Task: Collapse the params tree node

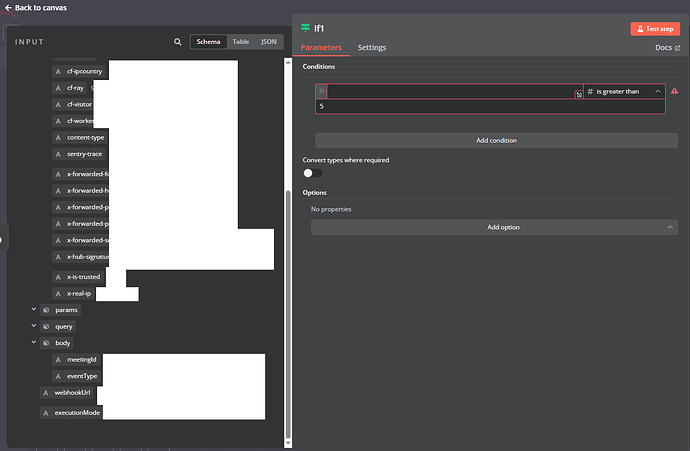Action: 33,309
